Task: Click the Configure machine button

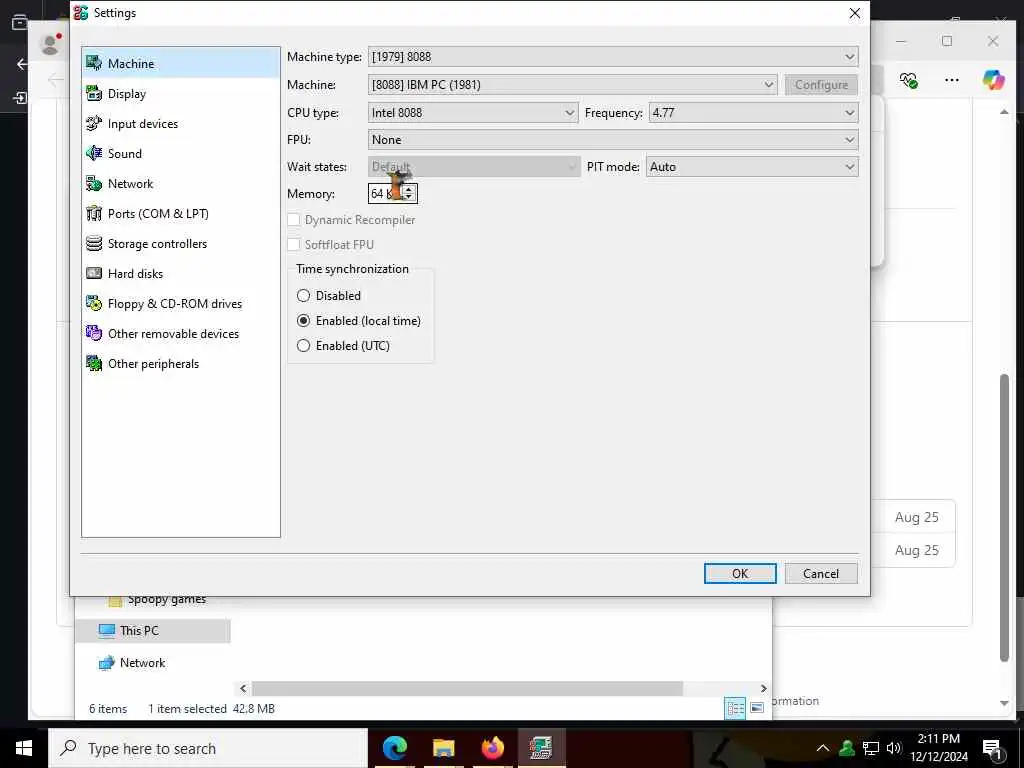Action: pyautogui.click(x=821, y=85)
